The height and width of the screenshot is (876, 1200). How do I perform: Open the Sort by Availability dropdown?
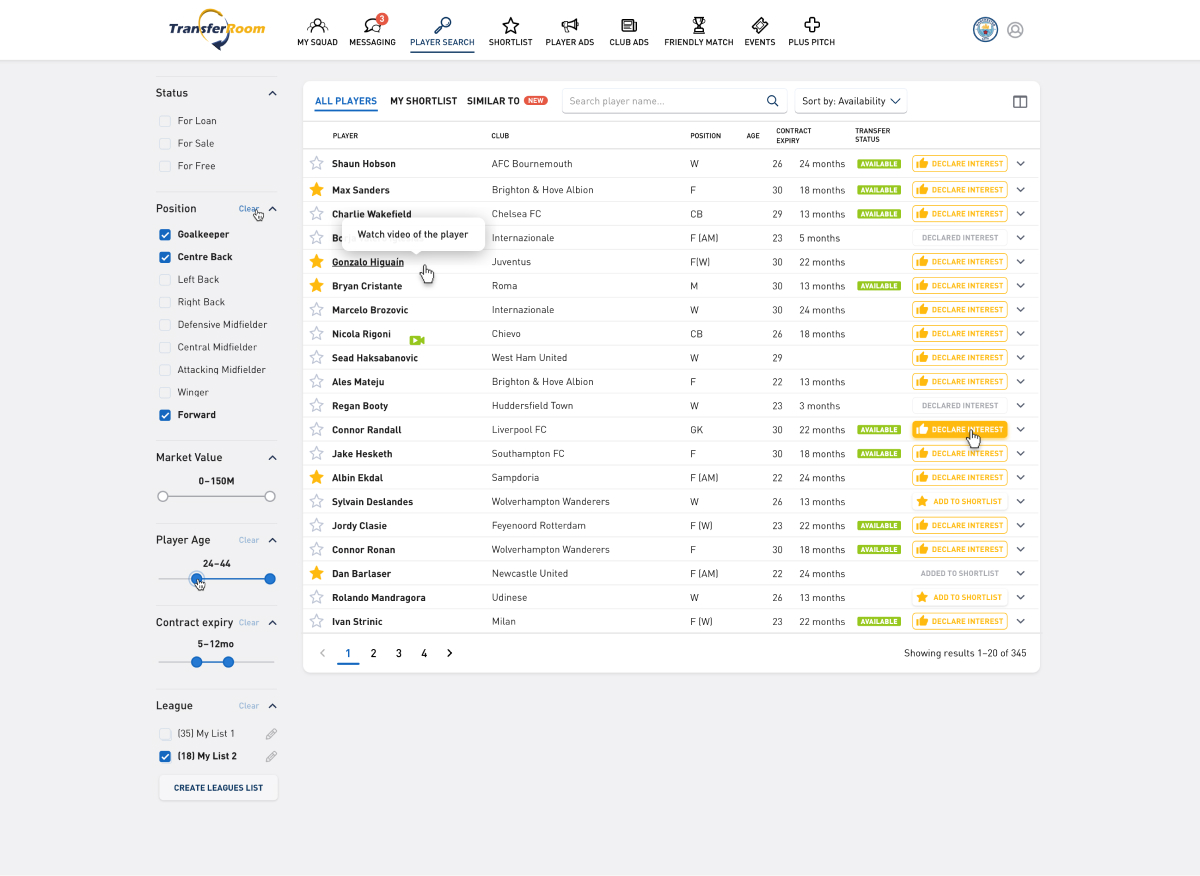click(851, 101)
